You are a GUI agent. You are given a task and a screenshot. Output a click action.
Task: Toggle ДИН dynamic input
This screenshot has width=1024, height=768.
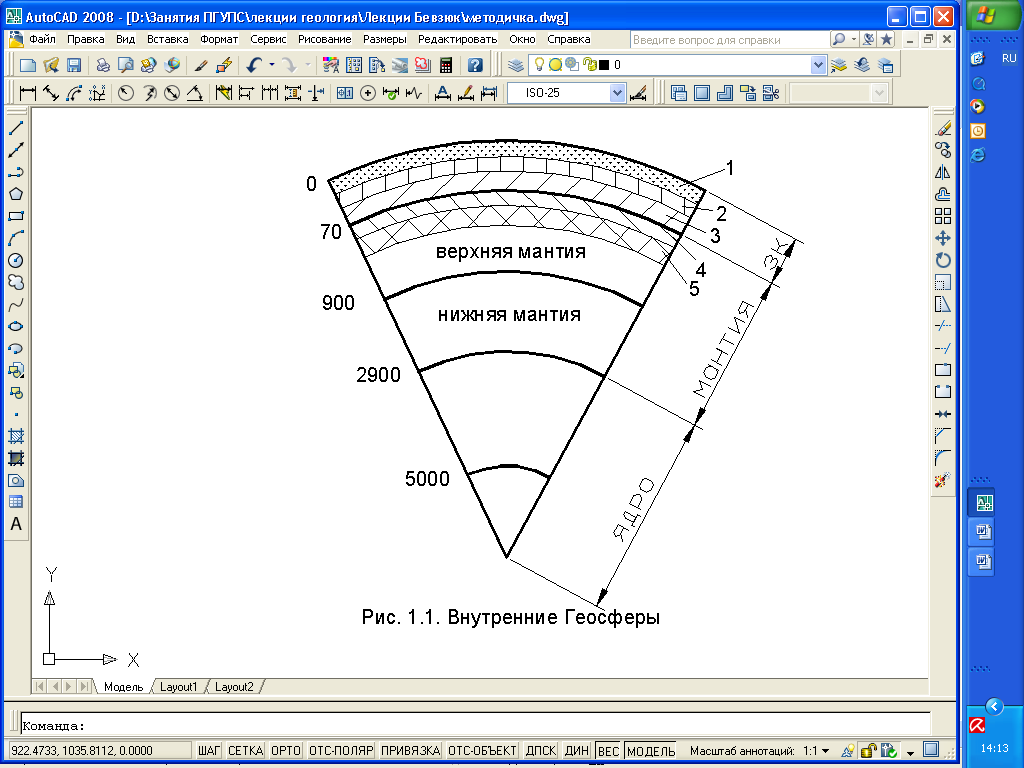[x=577, y=750]
